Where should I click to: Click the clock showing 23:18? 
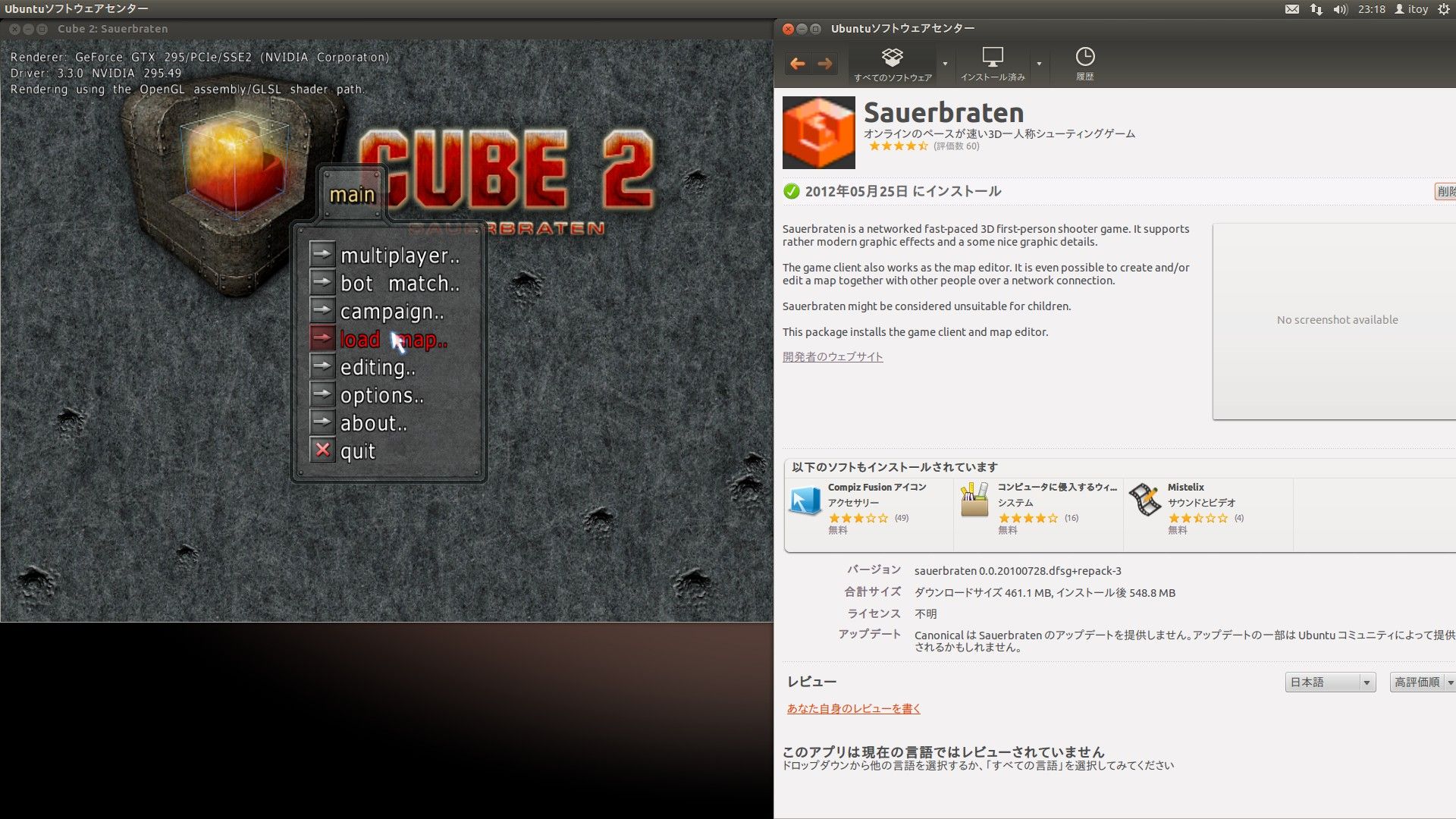click(1371, 9)
